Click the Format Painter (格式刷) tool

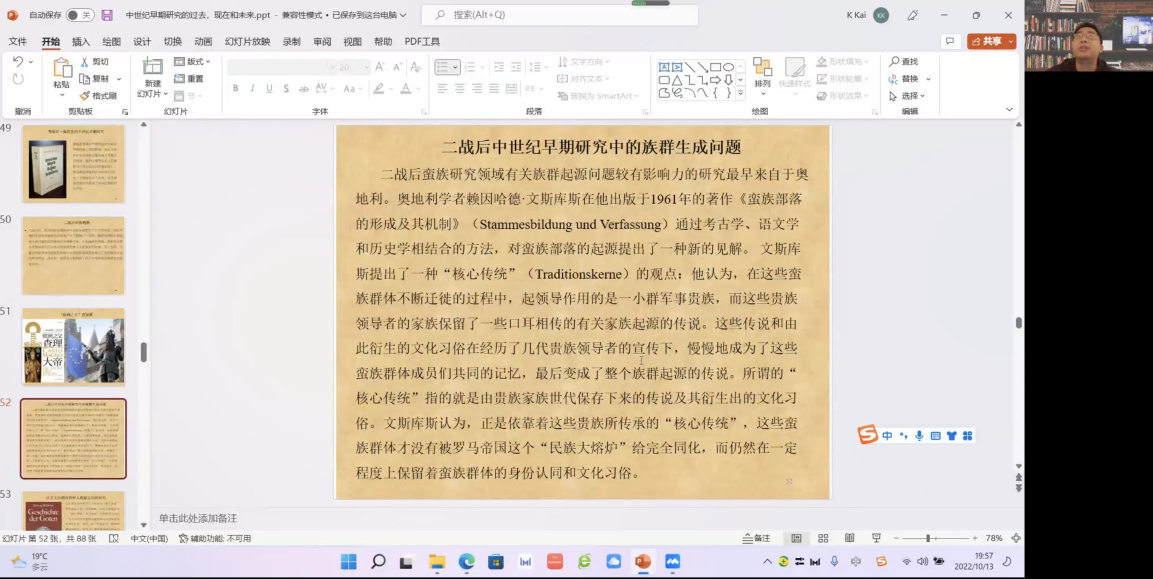point(98,96)
